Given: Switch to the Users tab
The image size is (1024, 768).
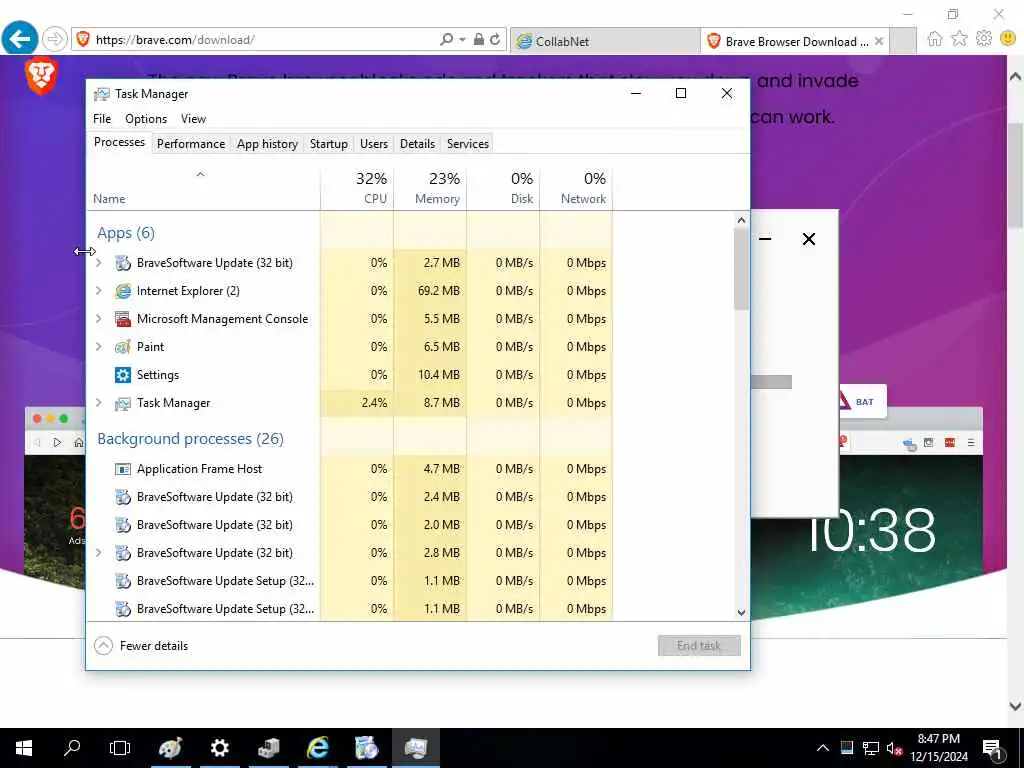Looking at the screenshot, I should [374, 144].
